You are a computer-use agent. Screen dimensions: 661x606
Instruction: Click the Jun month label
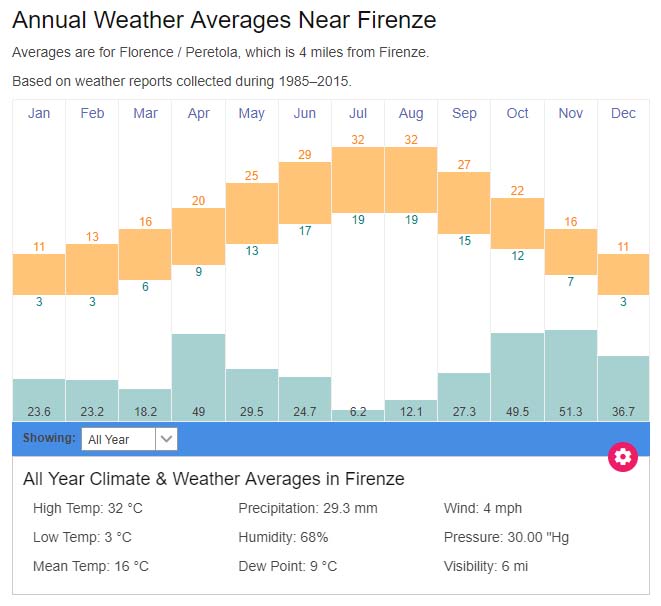tap(305, 113)
